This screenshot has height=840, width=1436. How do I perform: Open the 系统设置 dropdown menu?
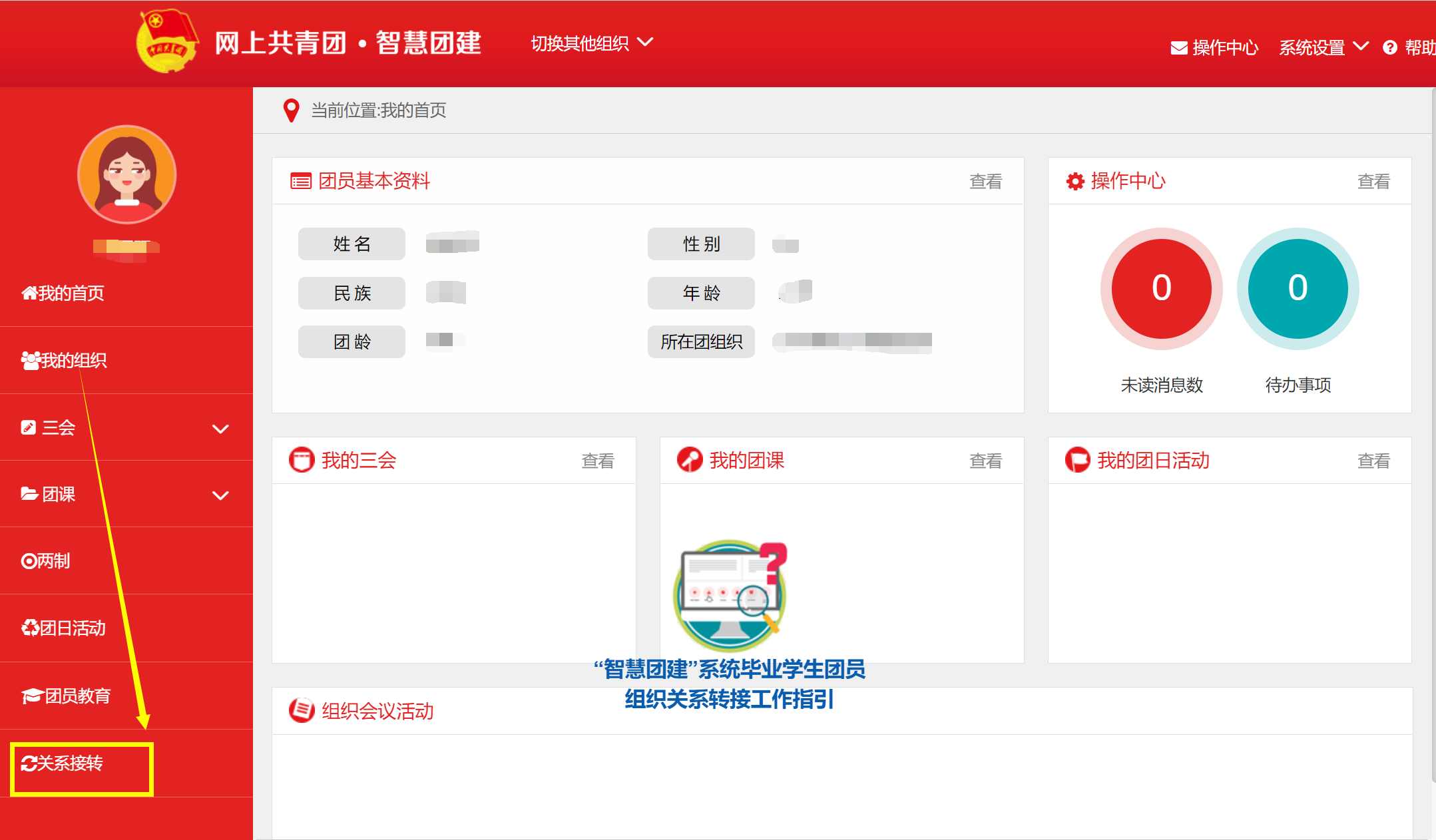click(x=1323, y=47)
